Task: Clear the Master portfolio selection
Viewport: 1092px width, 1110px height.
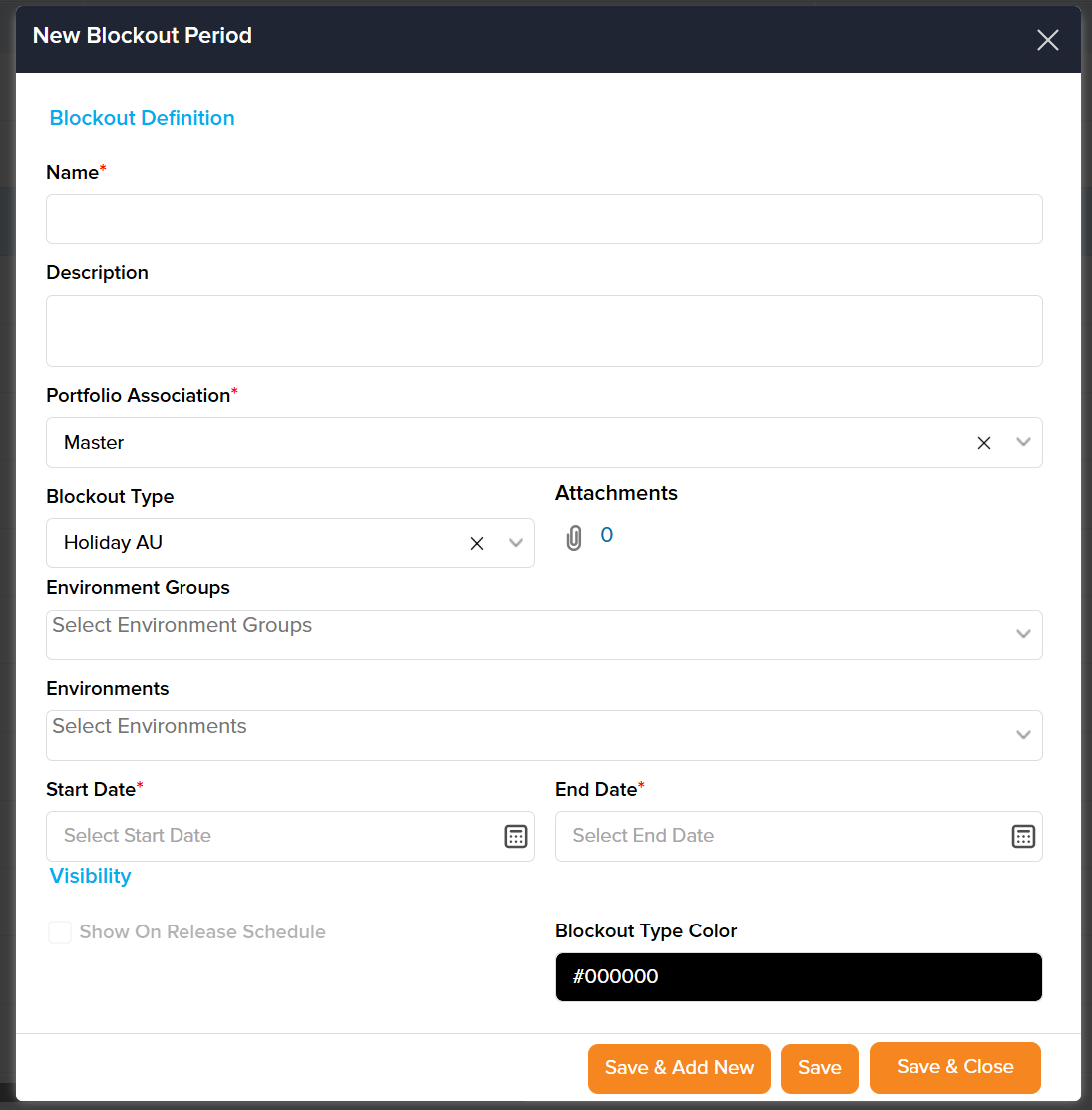Action: point(984,443)
